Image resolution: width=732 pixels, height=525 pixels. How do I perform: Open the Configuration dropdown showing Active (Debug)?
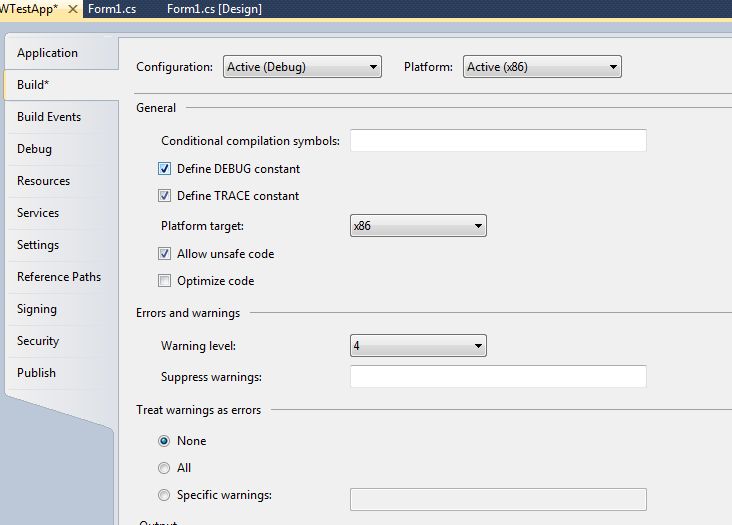(302, 67)
